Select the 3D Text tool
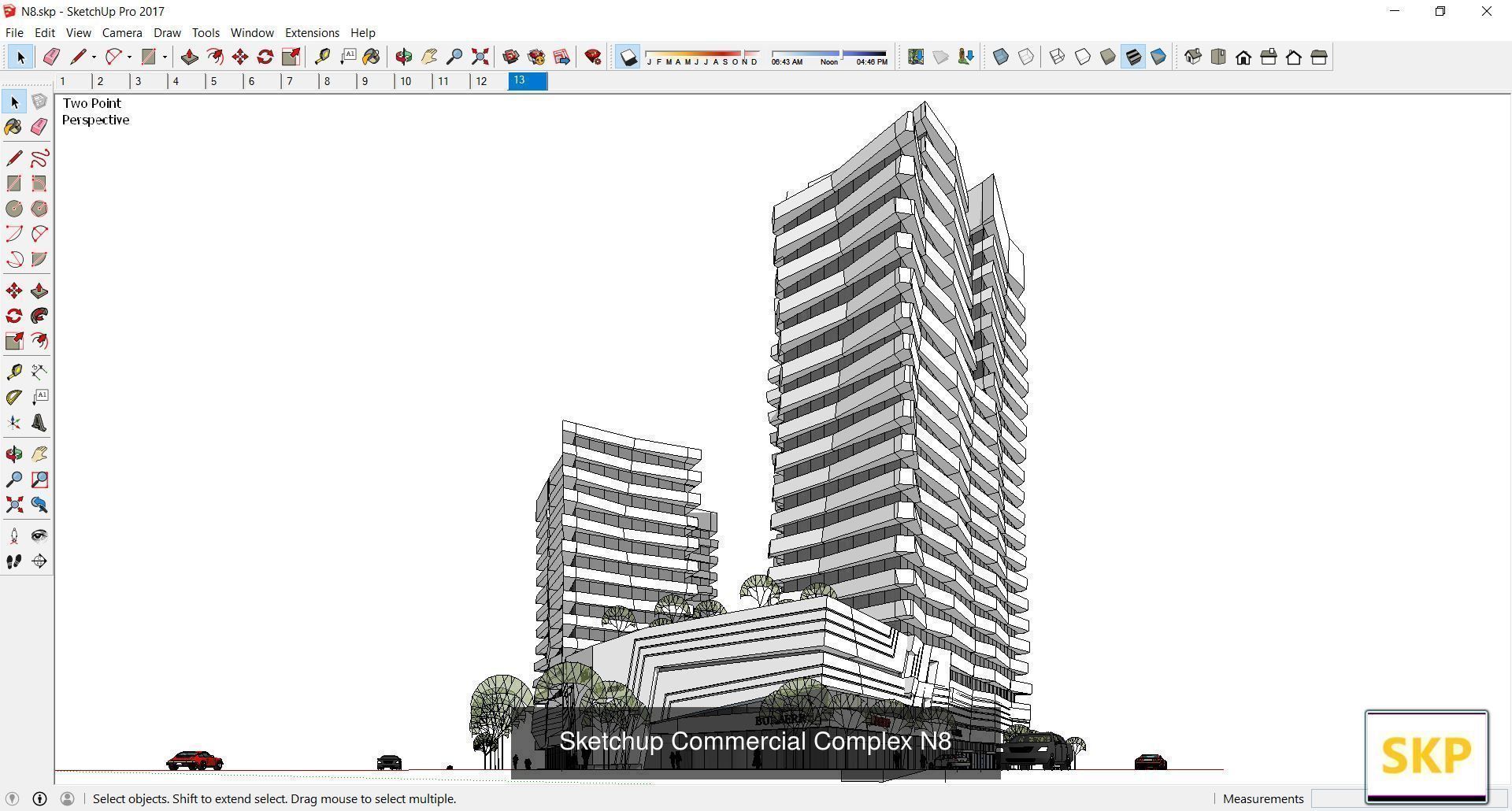Screen dimensions: 1512x811 pyautogui.click(x=39, y=423)
